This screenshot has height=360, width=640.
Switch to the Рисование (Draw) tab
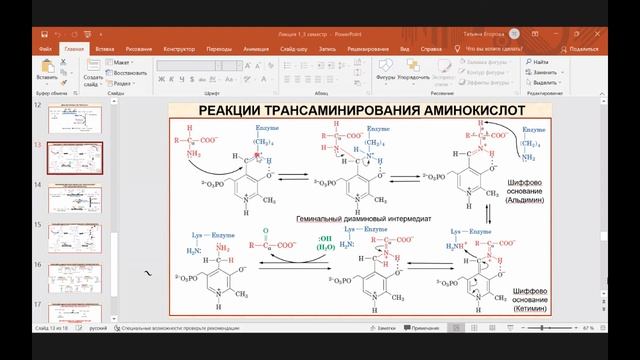[x=139, y=49]
